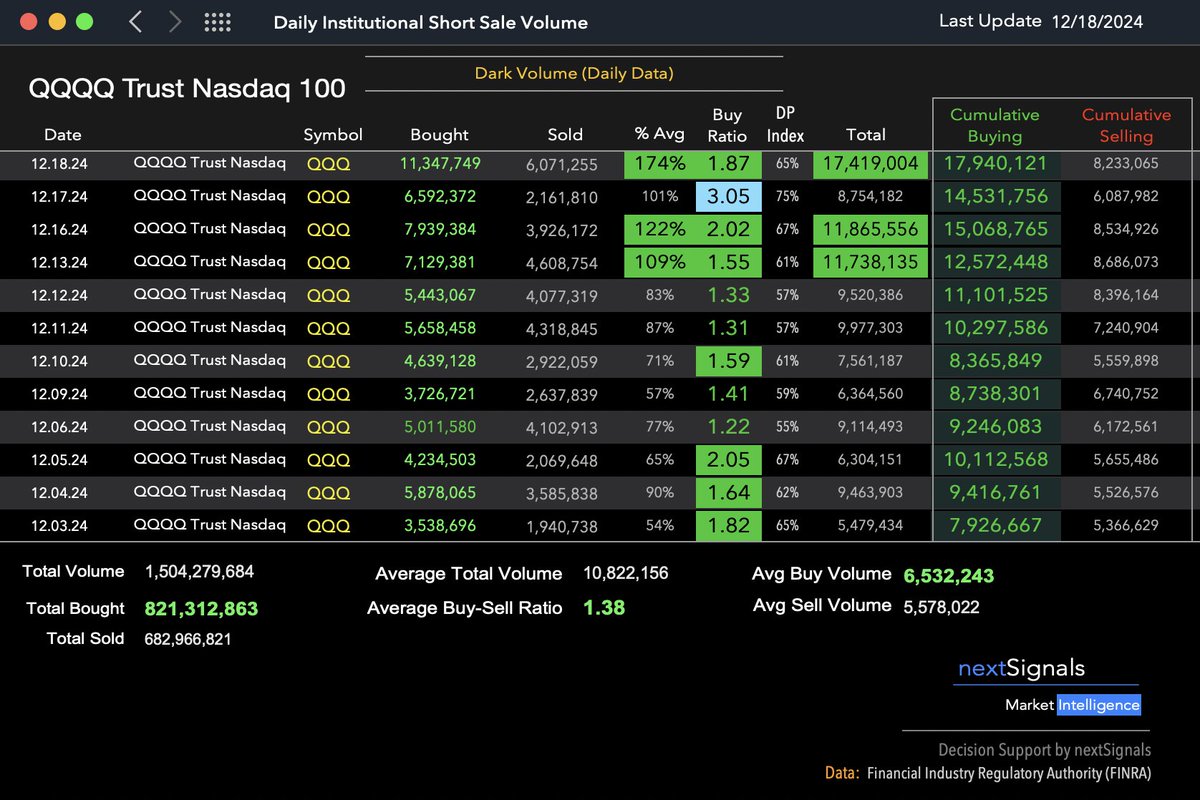
Task: Click the 75% DP Index cell
Action: 786,197
